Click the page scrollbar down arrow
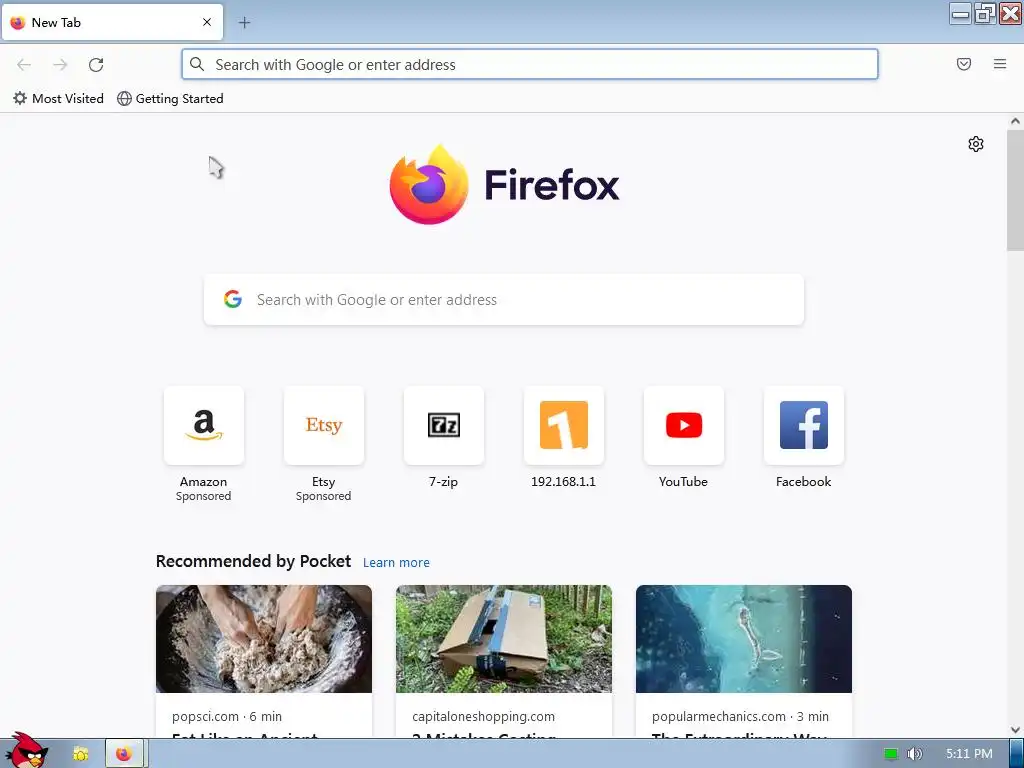This screenshot has height=768, width=1024. click(x=1015, y=730)
